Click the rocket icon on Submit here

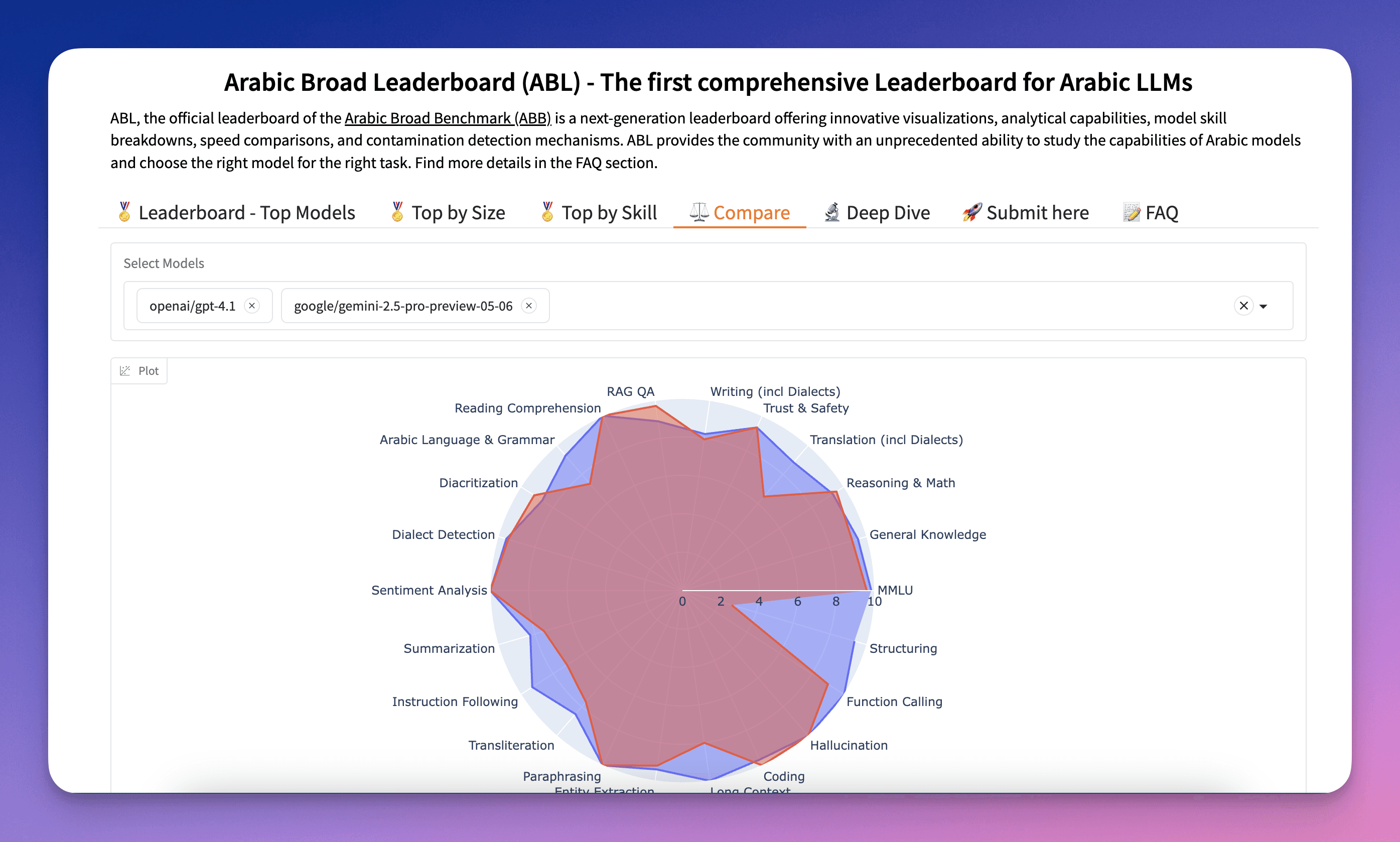(x=971, y=212)
